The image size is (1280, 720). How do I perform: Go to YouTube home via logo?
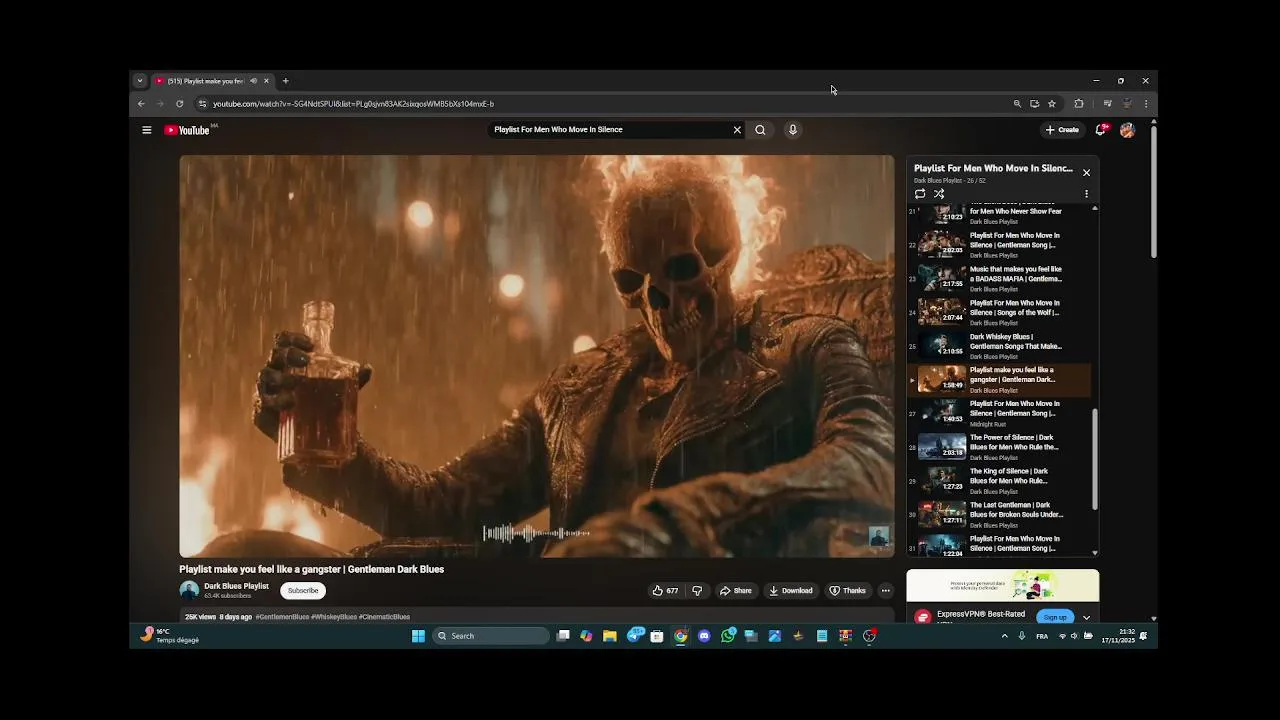pos(187,130)
